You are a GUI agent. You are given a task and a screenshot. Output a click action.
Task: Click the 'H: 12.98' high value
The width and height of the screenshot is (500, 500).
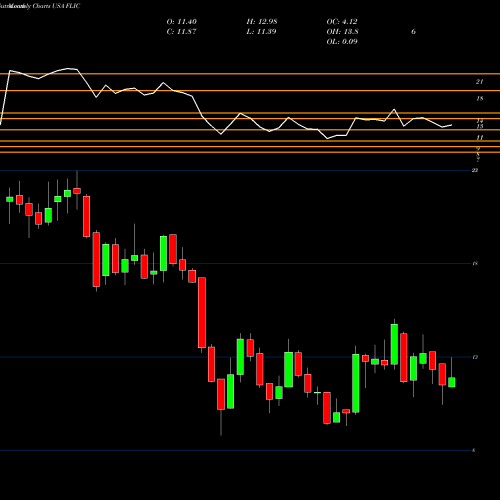[x=262, y=22]
